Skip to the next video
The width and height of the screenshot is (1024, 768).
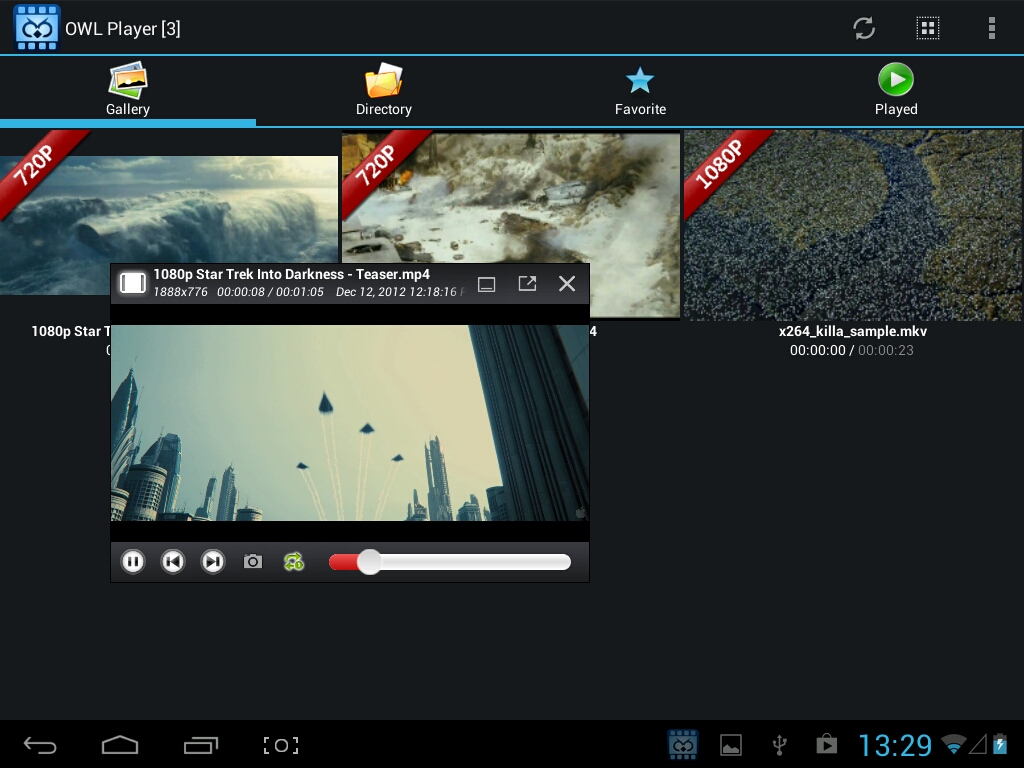[x=213, y=562]
